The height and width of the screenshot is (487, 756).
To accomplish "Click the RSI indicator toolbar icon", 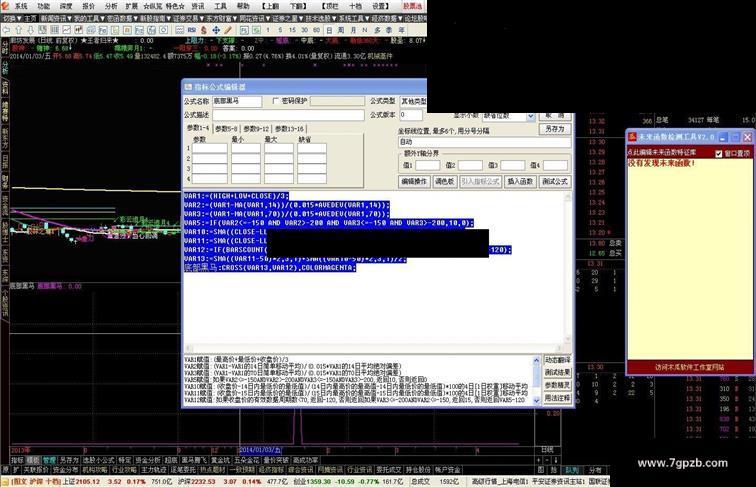I will tap(191, 30).
